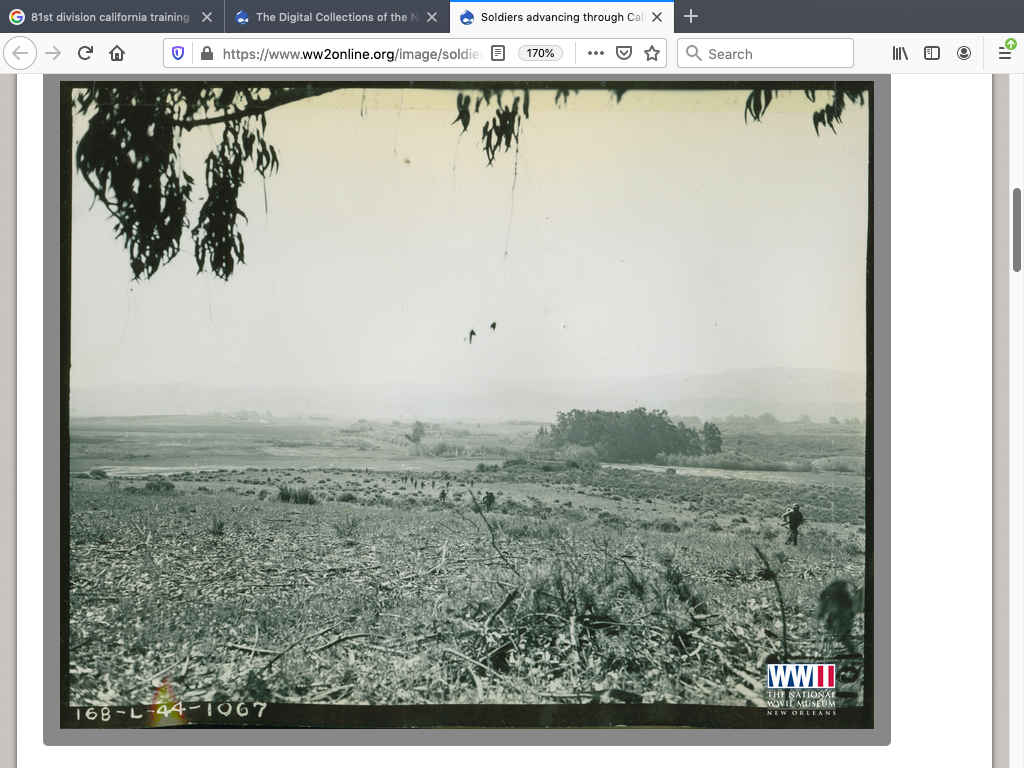Open a new tab with plus button
Image resolution: width=1024 pixels, height=768 pixels.
click(x=691, y=17)
